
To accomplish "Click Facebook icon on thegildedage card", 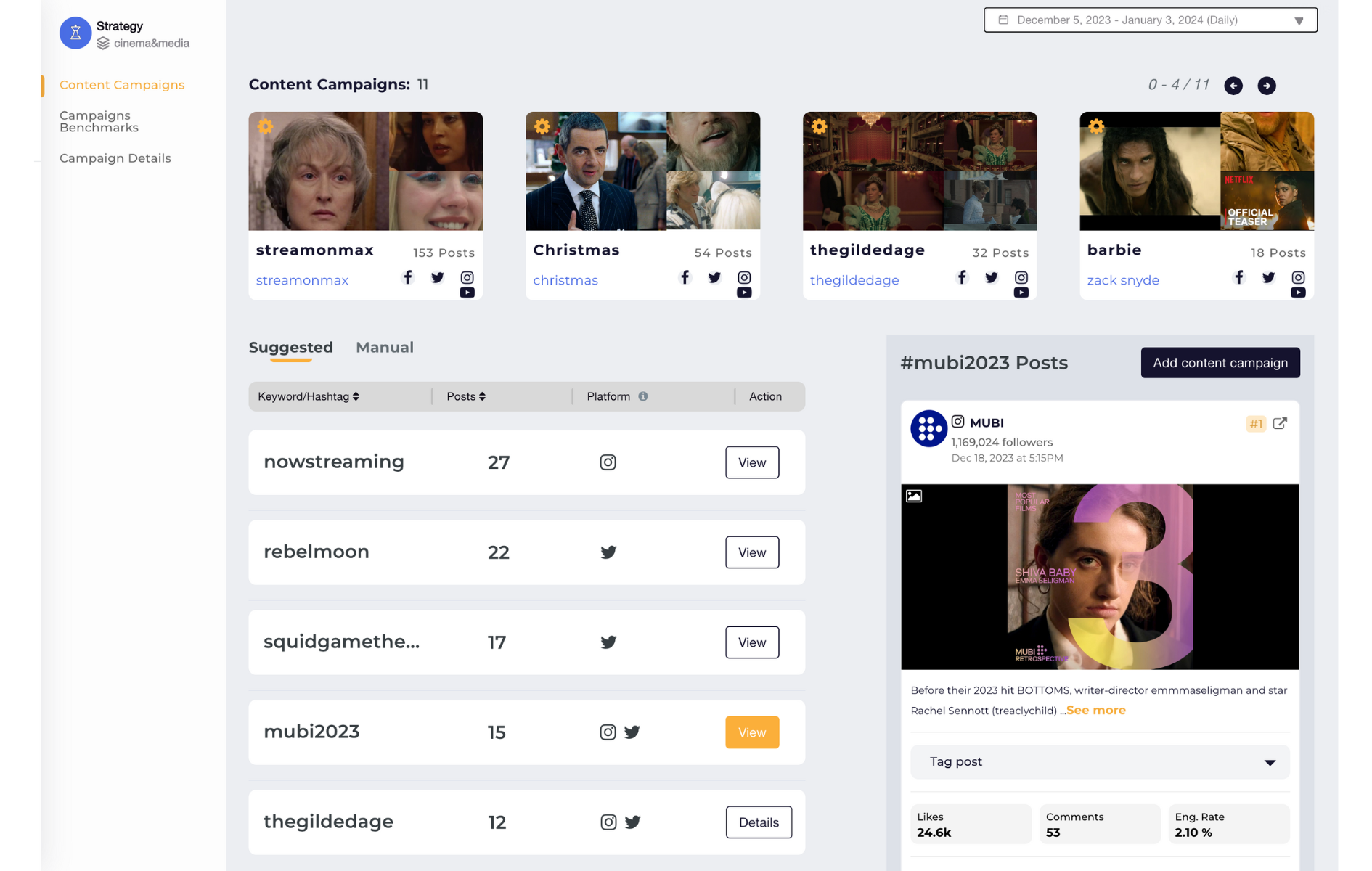I will (x=962, y=277).
